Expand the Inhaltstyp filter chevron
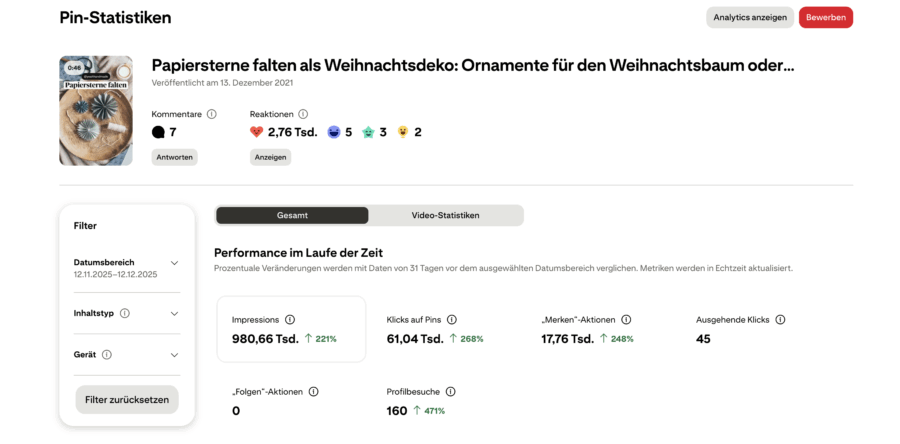 pos(174,313)
